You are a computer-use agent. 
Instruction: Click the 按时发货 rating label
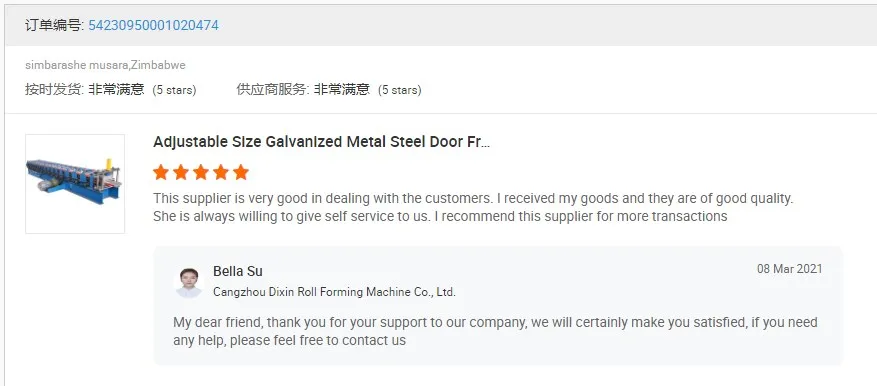(x=54, y=90)
